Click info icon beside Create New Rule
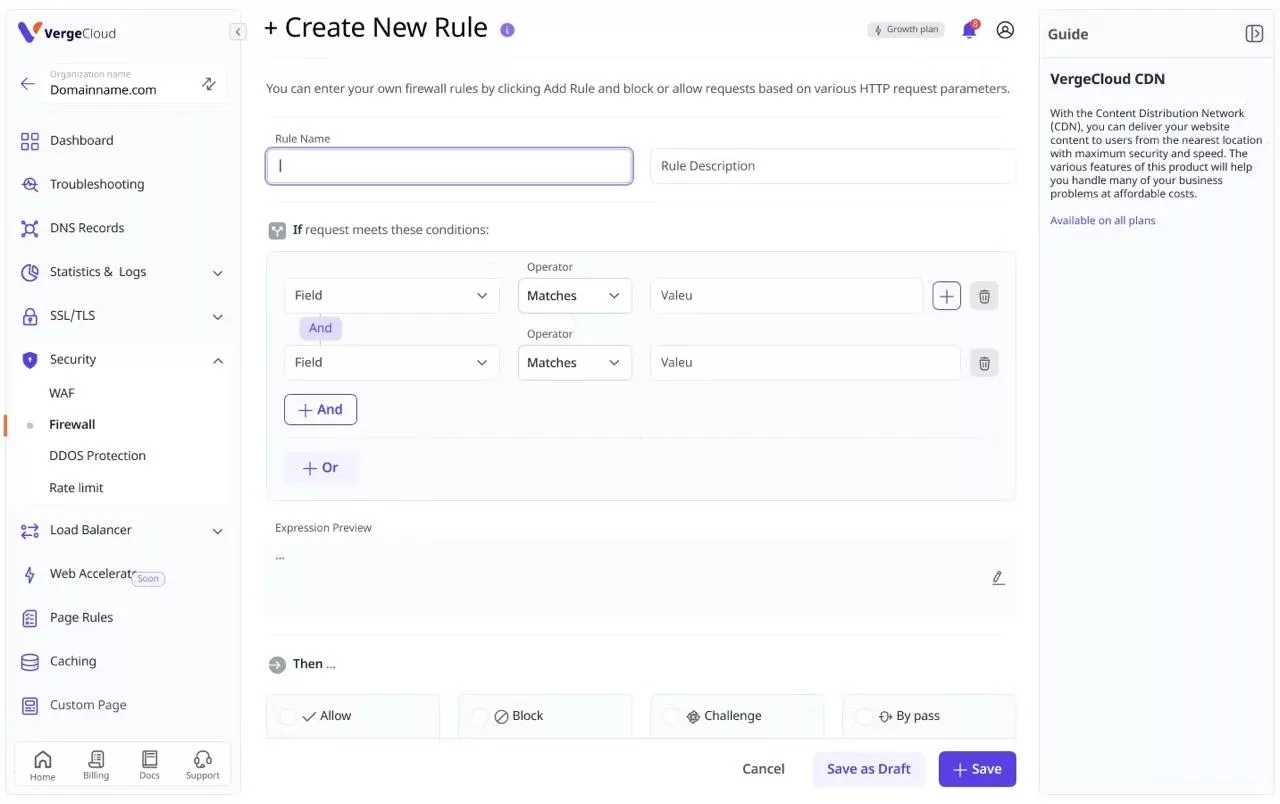The height and width of the screenshot is (804, 1280). 507,30
